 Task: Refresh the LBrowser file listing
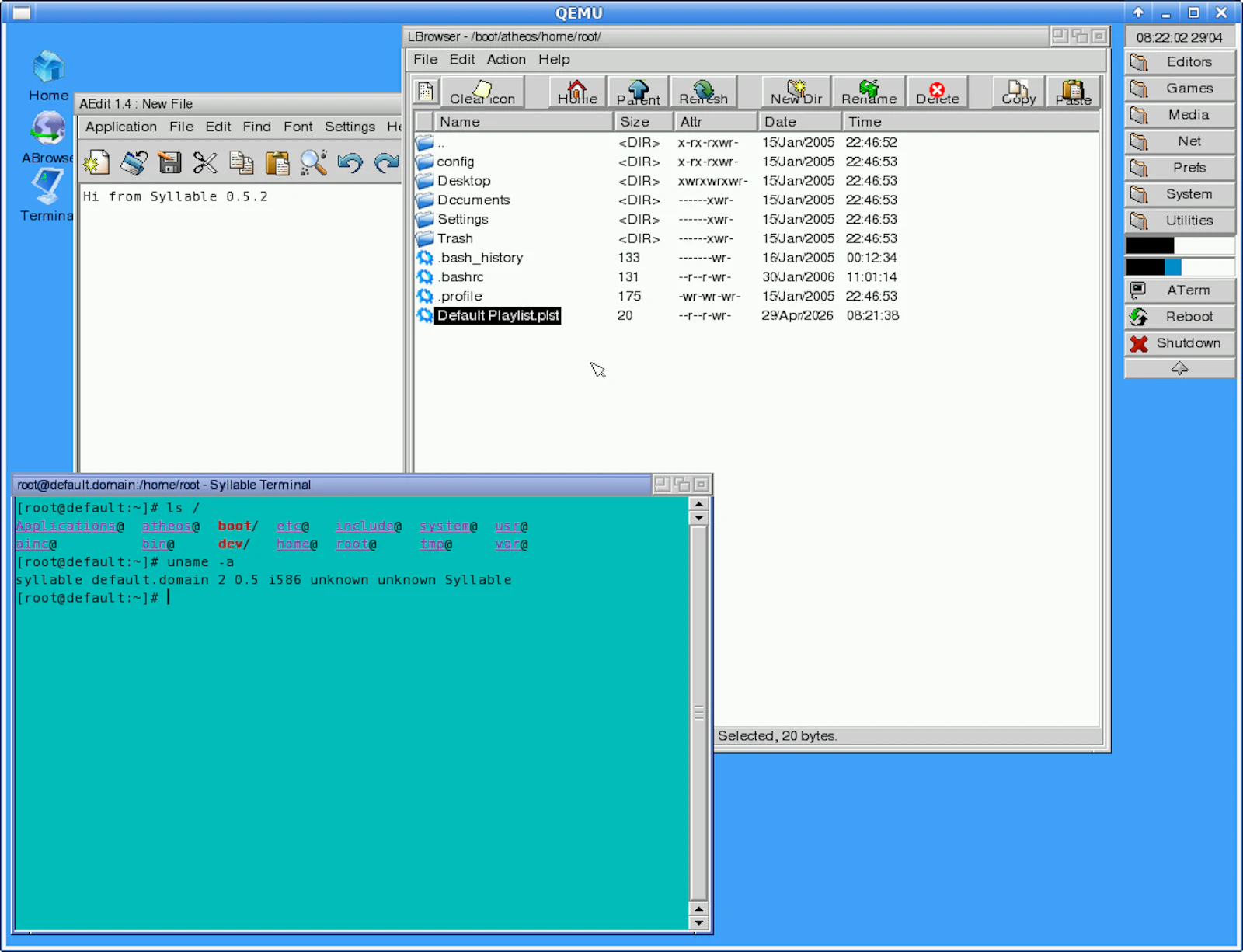[703, 92]
